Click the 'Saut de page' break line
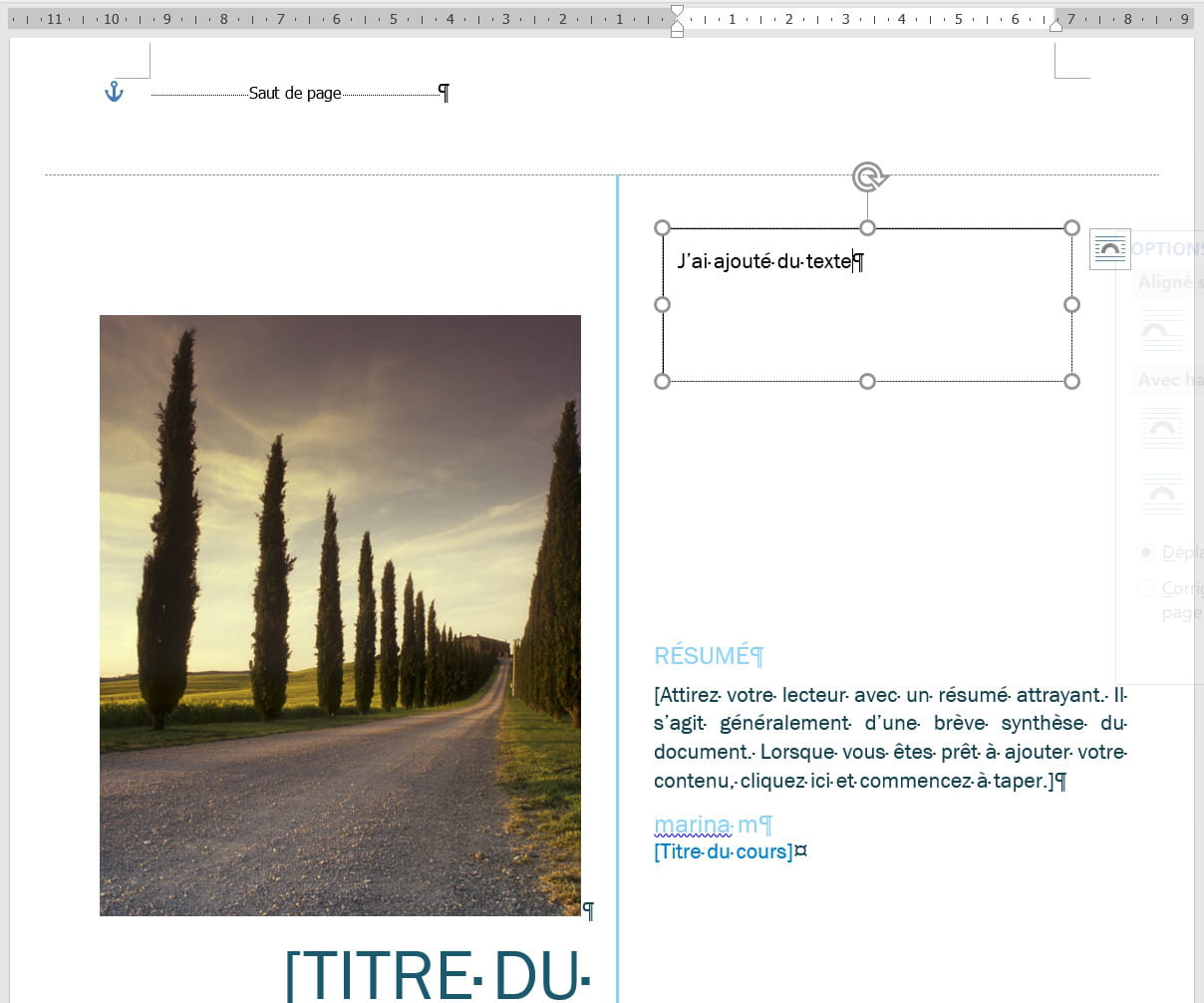Image resolution: width=1204 pixels, height=1003 pixels. click(x=295, y=93)
